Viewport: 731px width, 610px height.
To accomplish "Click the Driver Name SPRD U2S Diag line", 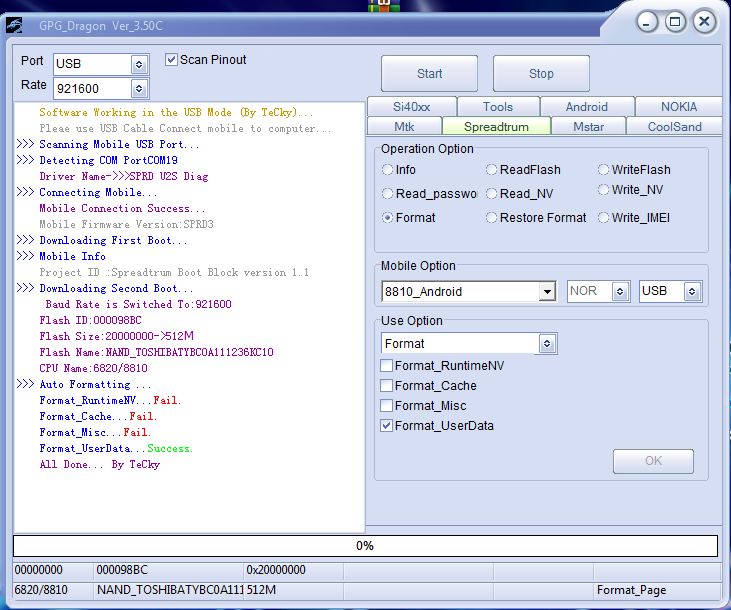I will pyautogui.click(x=124, y=176).
